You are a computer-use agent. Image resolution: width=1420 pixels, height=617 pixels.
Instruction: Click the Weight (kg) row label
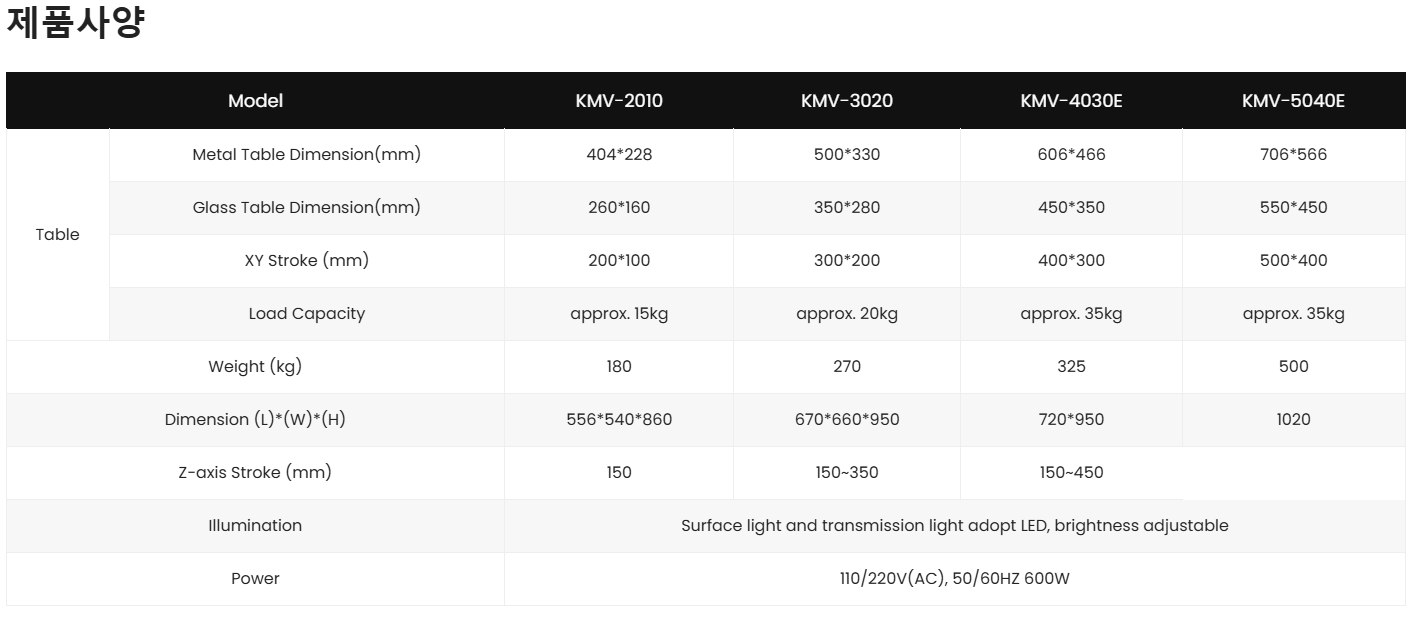(x=255, y=367)
